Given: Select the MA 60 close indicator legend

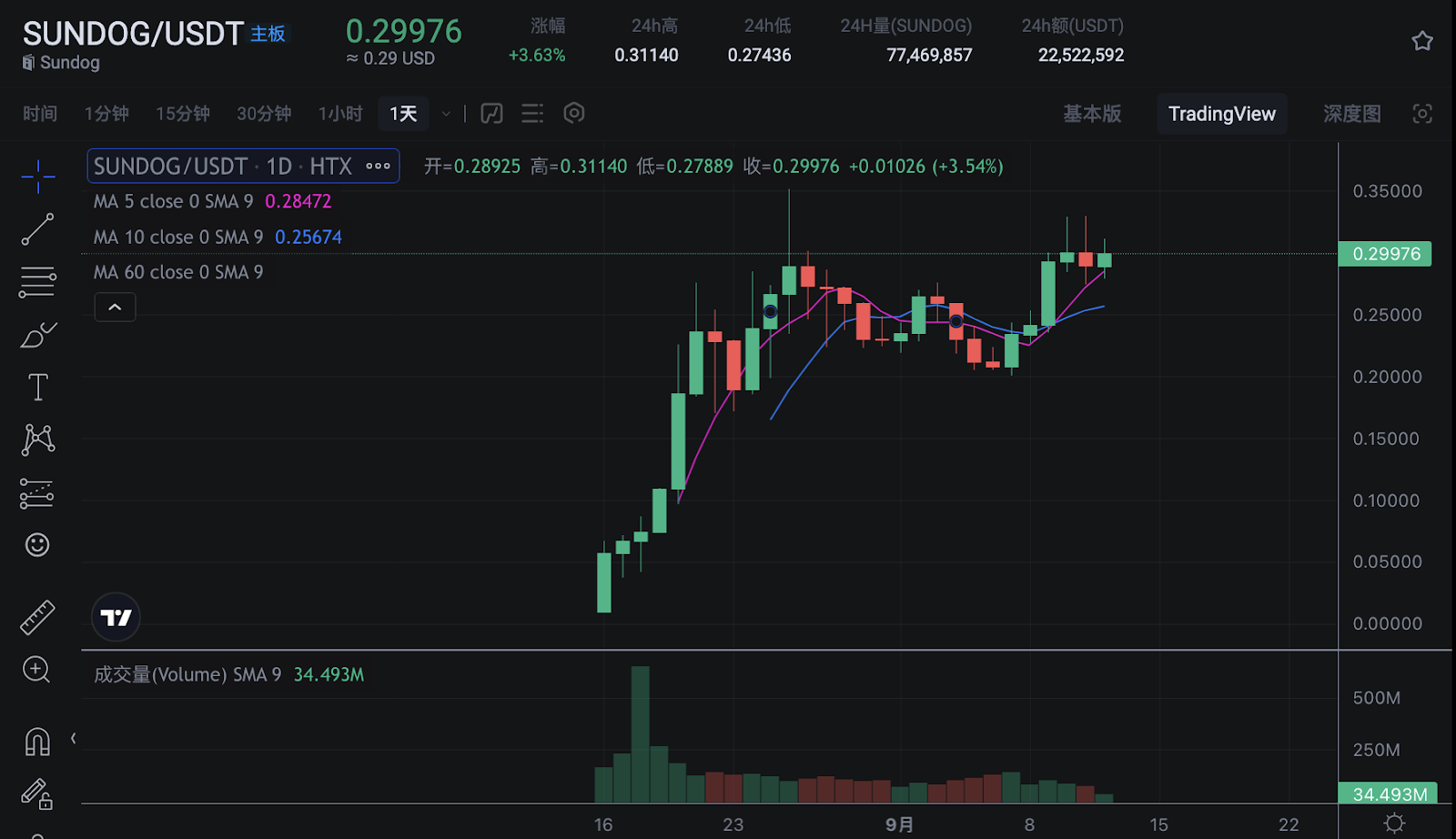Looking at the screenshot, I should tap(178, 272).
